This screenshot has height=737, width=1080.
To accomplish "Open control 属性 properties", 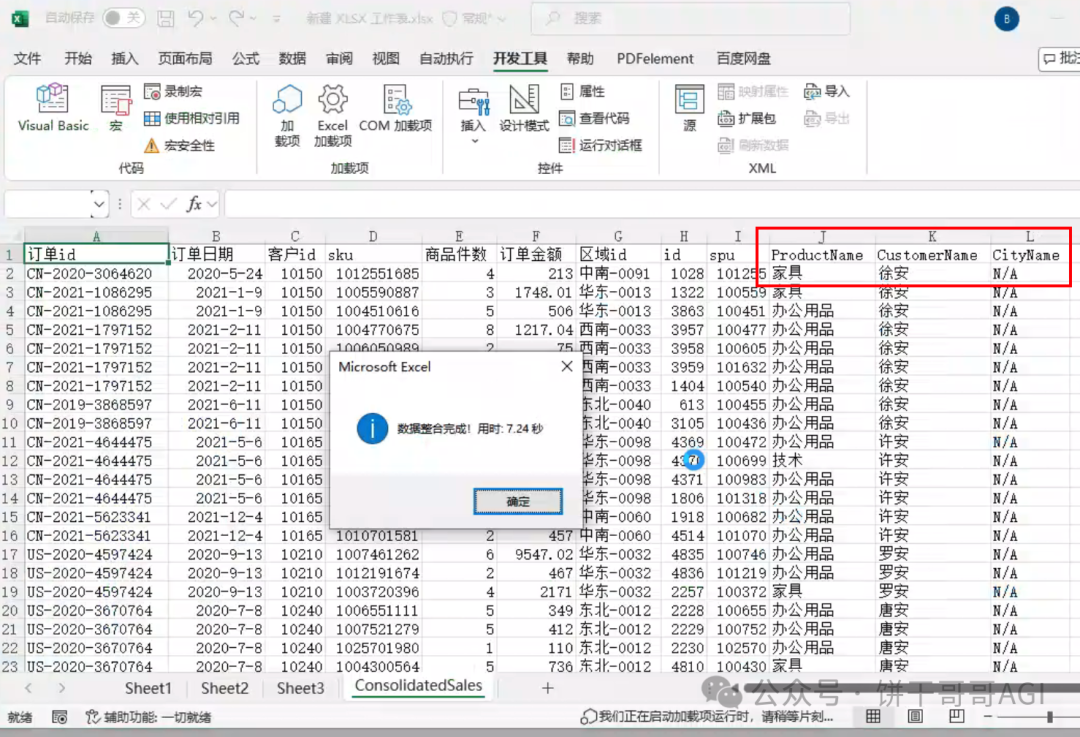I will click(582, 91).
